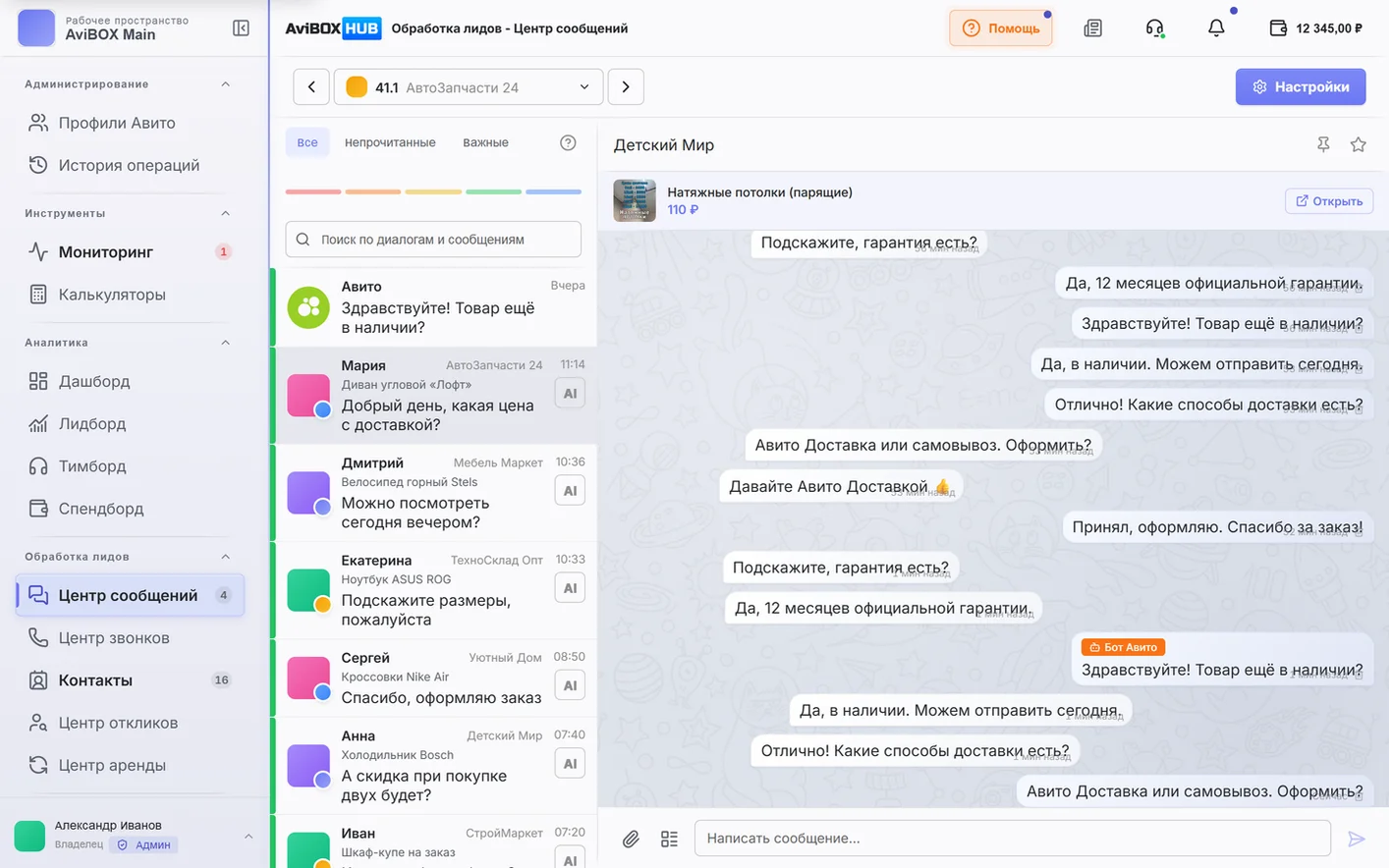Open Калькуляторы in the sidebar

point(129,295)
